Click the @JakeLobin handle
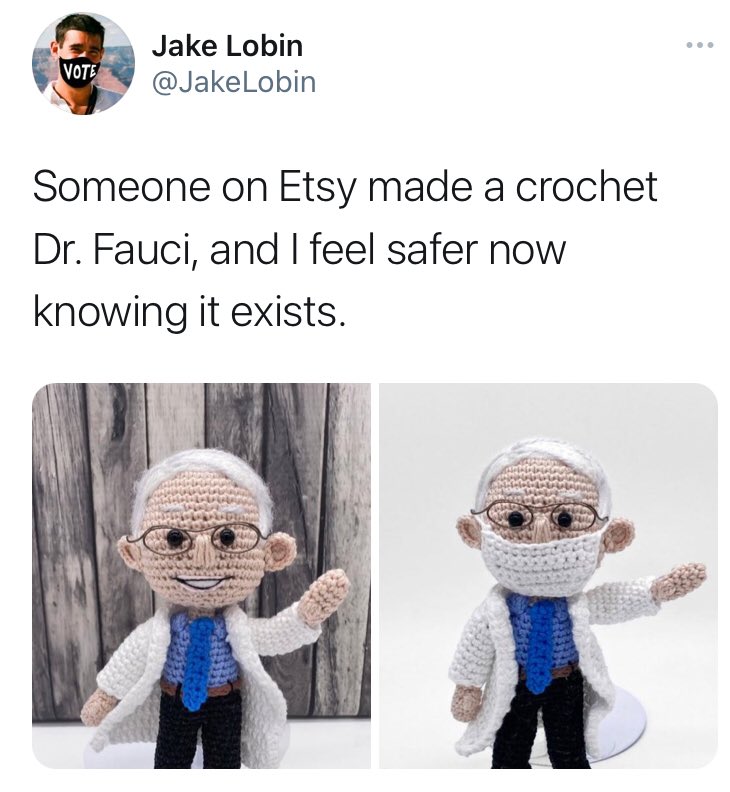 tap(234, 82)
